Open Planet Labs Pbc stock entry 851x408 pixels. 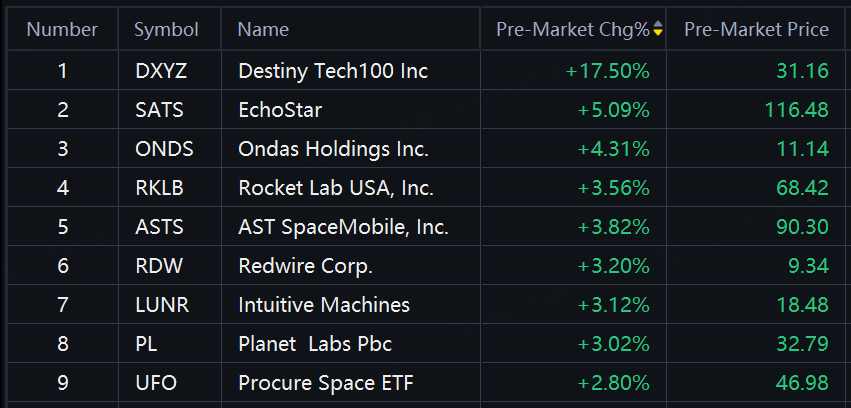tap(315, 344)
